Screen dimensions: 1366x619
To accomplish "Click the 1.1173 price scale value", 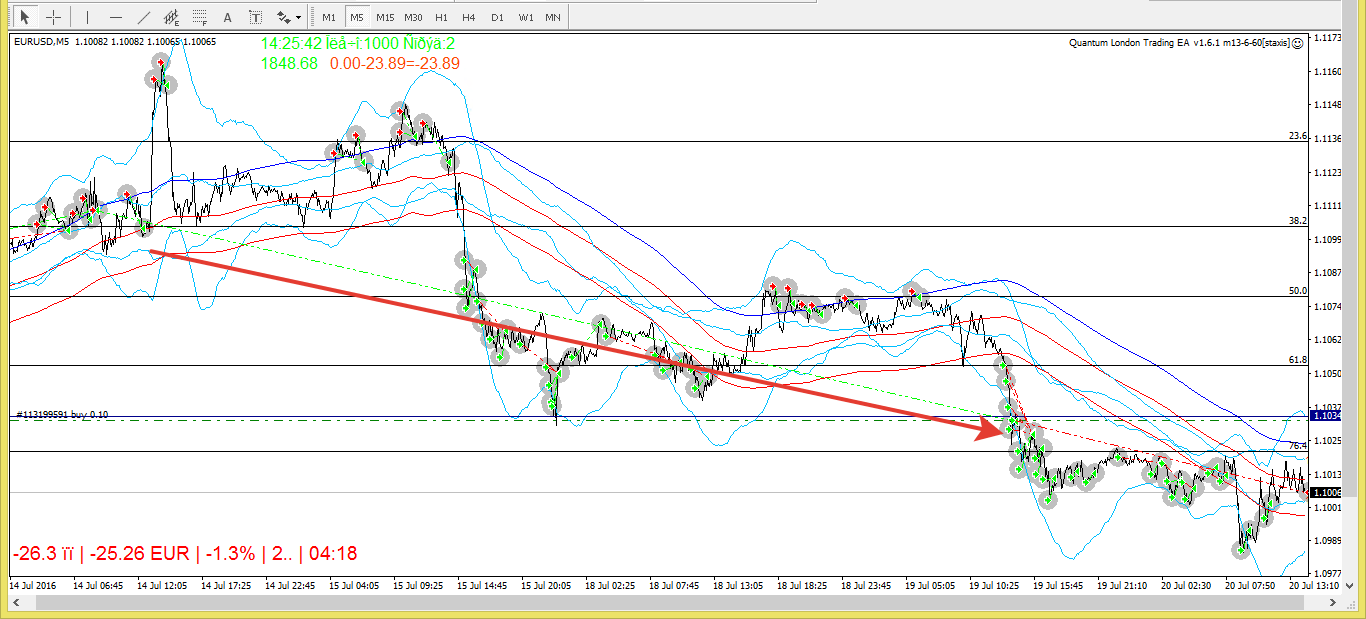I will 1328,38.
